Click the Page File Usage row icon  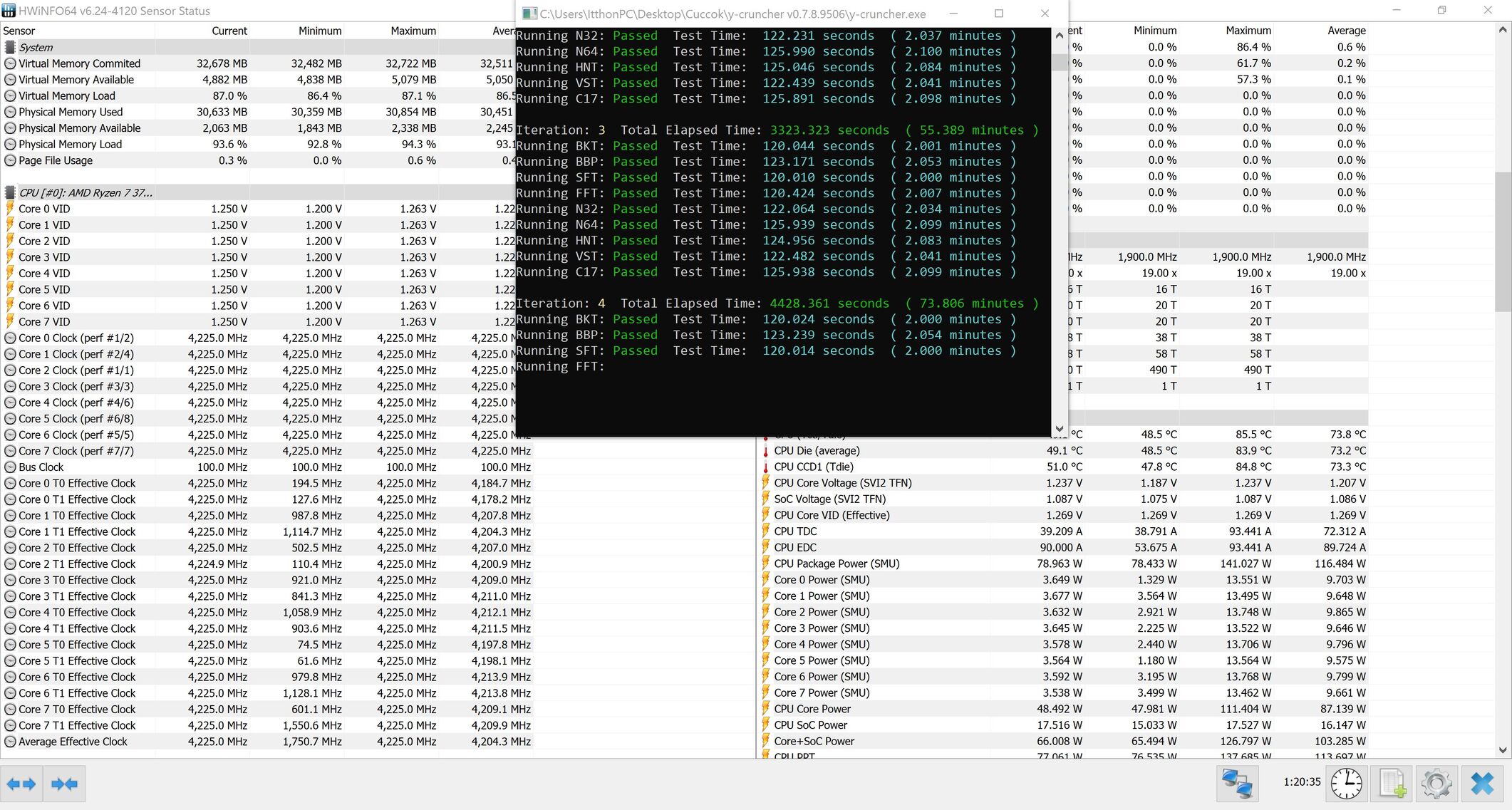tap(10, 160)
